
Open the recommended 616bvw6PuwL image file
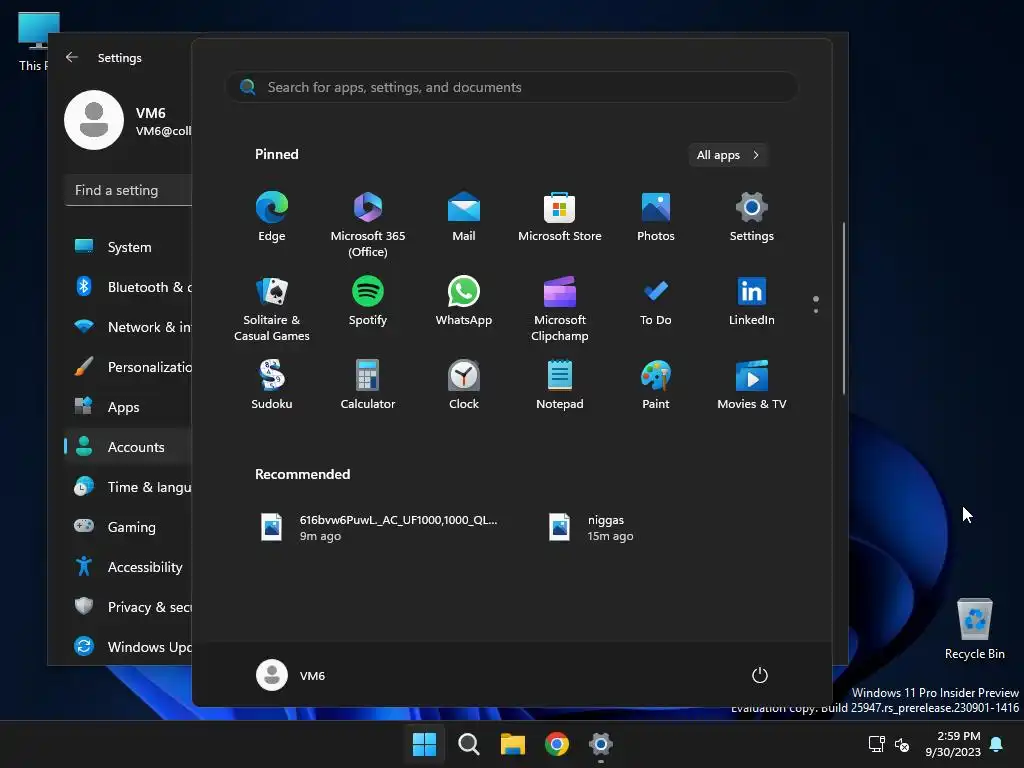pos(380,527)
